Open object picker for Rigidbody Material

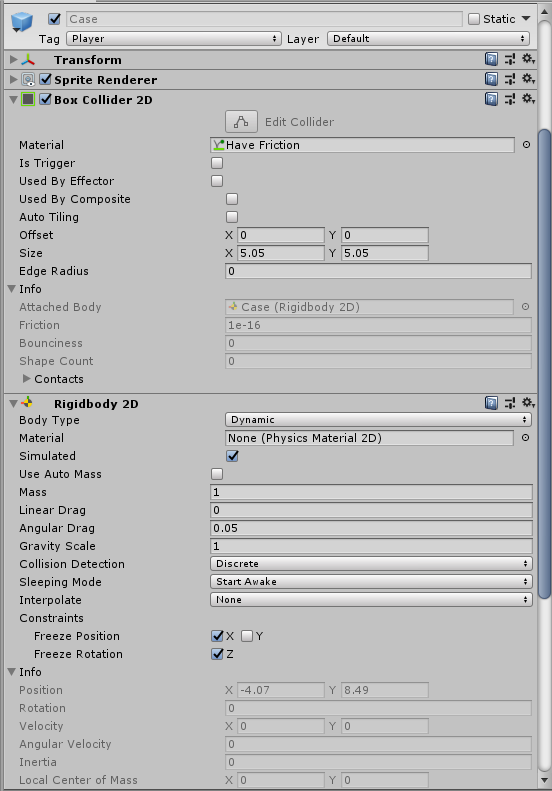tap(525, 438)
